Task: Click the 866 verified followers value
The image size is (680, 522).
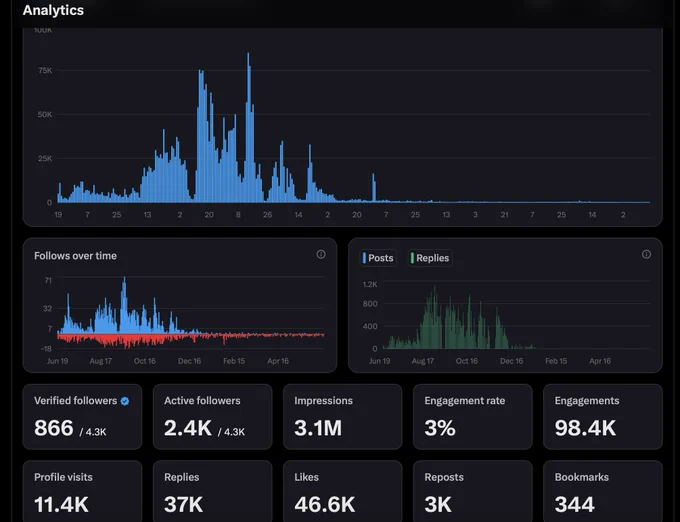Action: coord(54,428)
